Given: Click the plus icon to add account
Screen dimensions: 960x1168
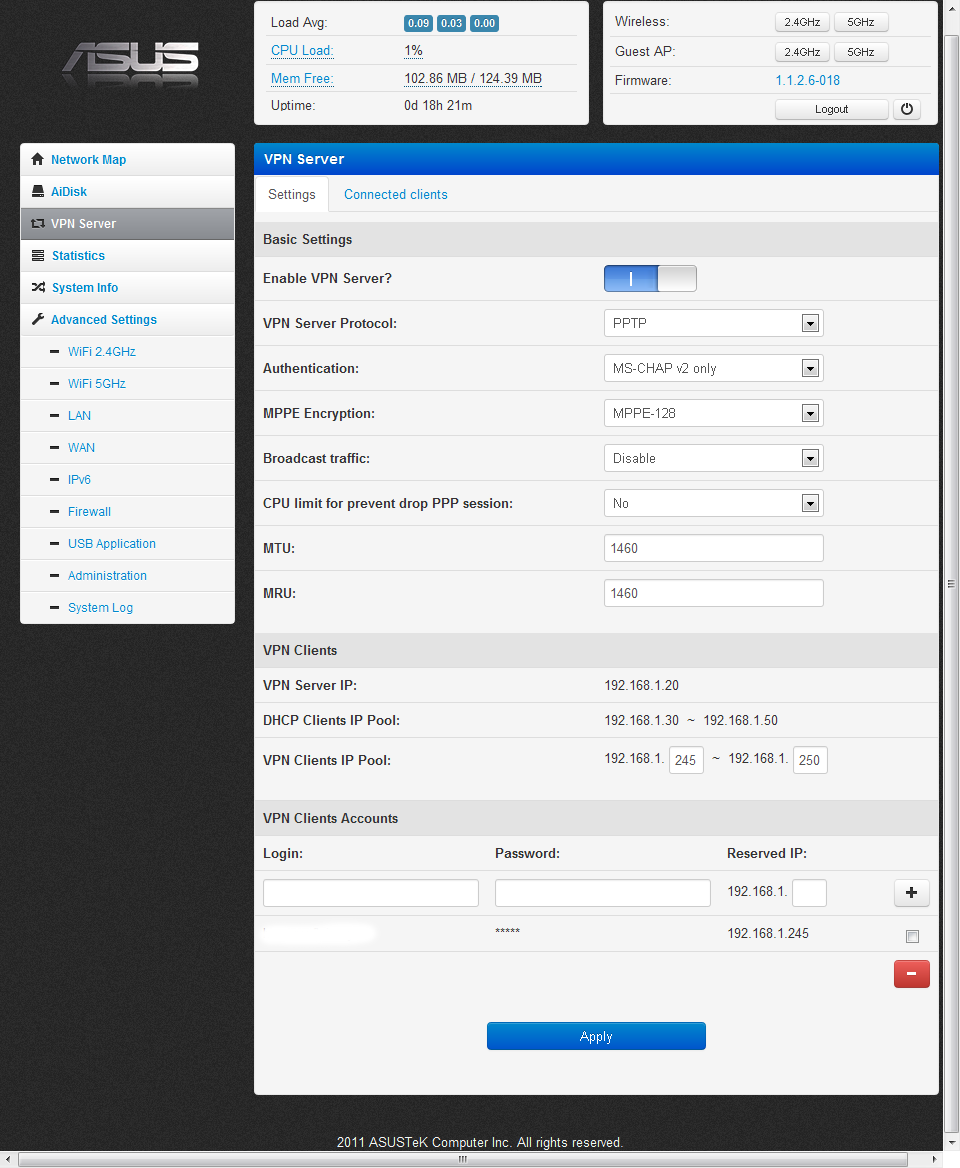Looking at the screenshot, I should (911, 893).
